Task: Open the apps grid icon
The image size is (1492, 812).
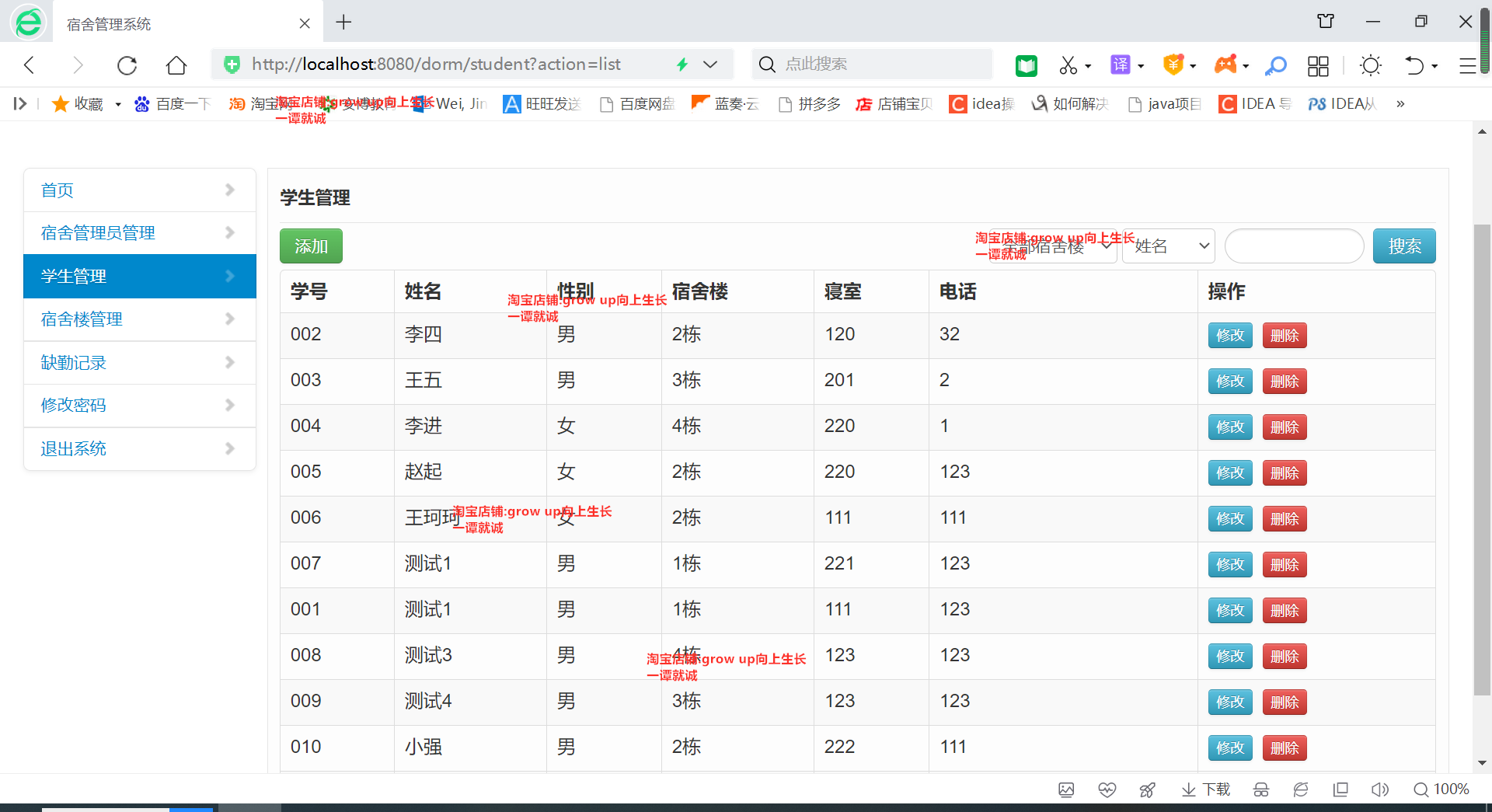Action: (x=1319, y=66)
